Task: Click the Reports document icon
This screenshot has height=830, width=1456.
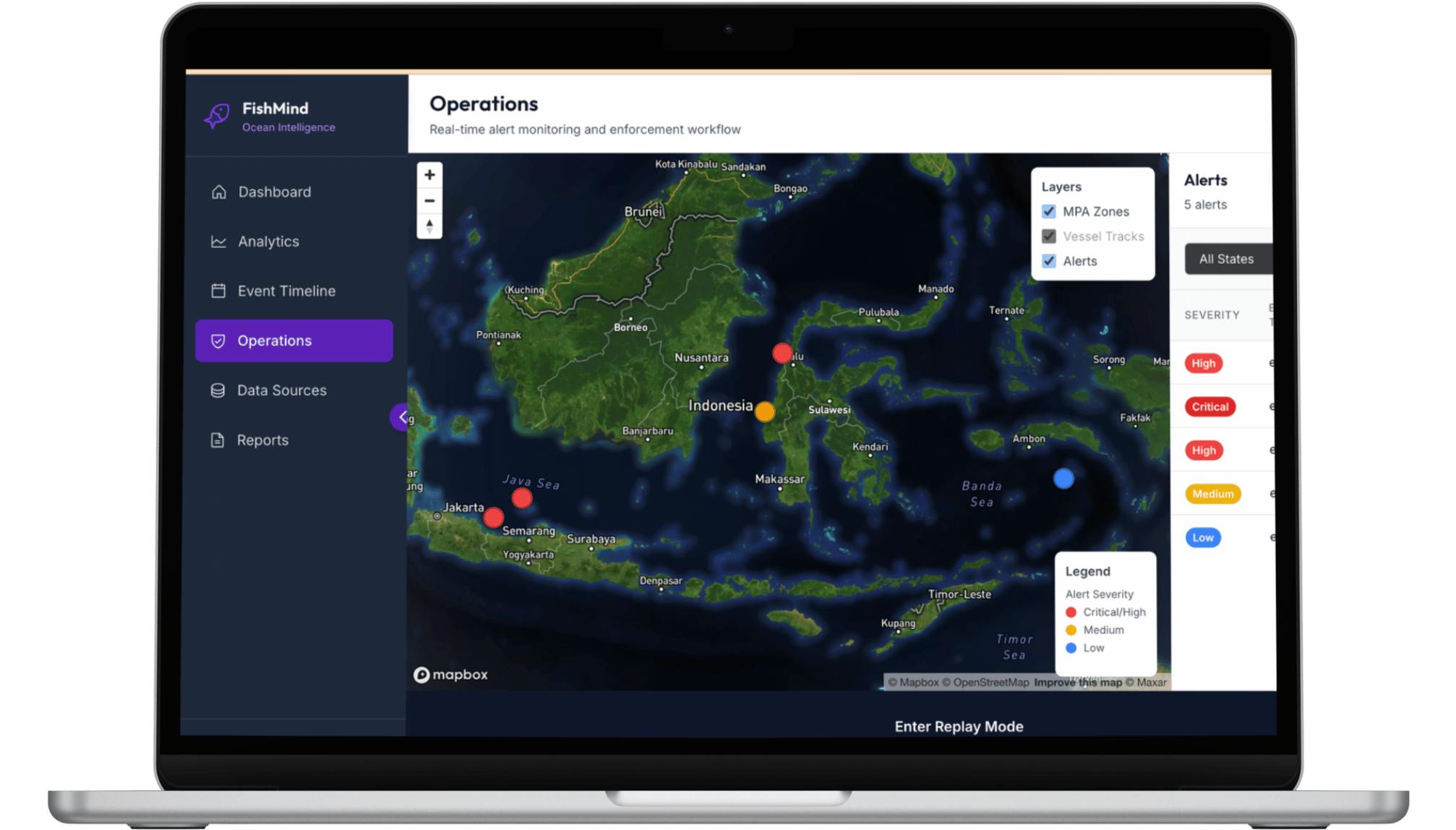Action: [x=218, y=440]
